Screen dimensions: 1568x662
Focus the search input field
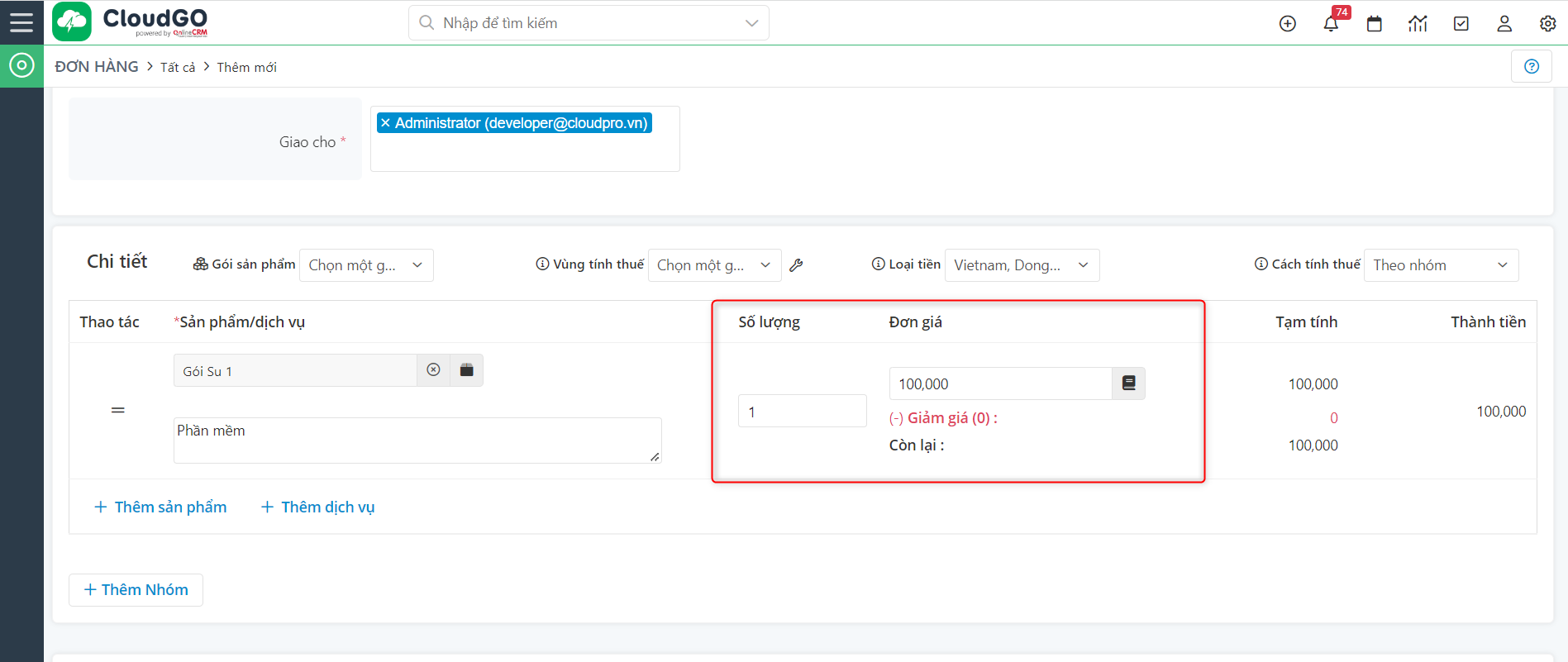(x=589, y=23)
